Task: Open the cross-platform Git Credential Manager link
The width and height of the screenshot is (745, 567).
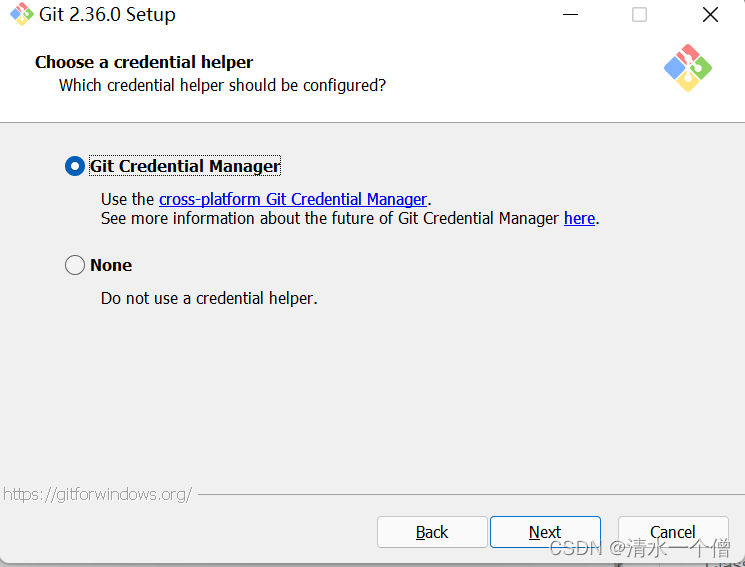Action: (293, 199)
